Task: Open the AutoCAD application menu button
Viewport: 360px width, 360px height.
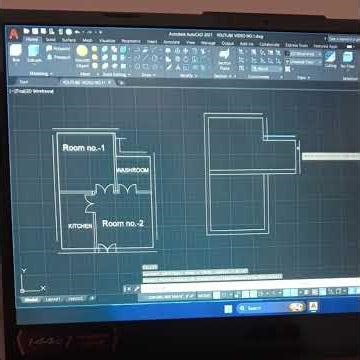Action: (13, 34)
